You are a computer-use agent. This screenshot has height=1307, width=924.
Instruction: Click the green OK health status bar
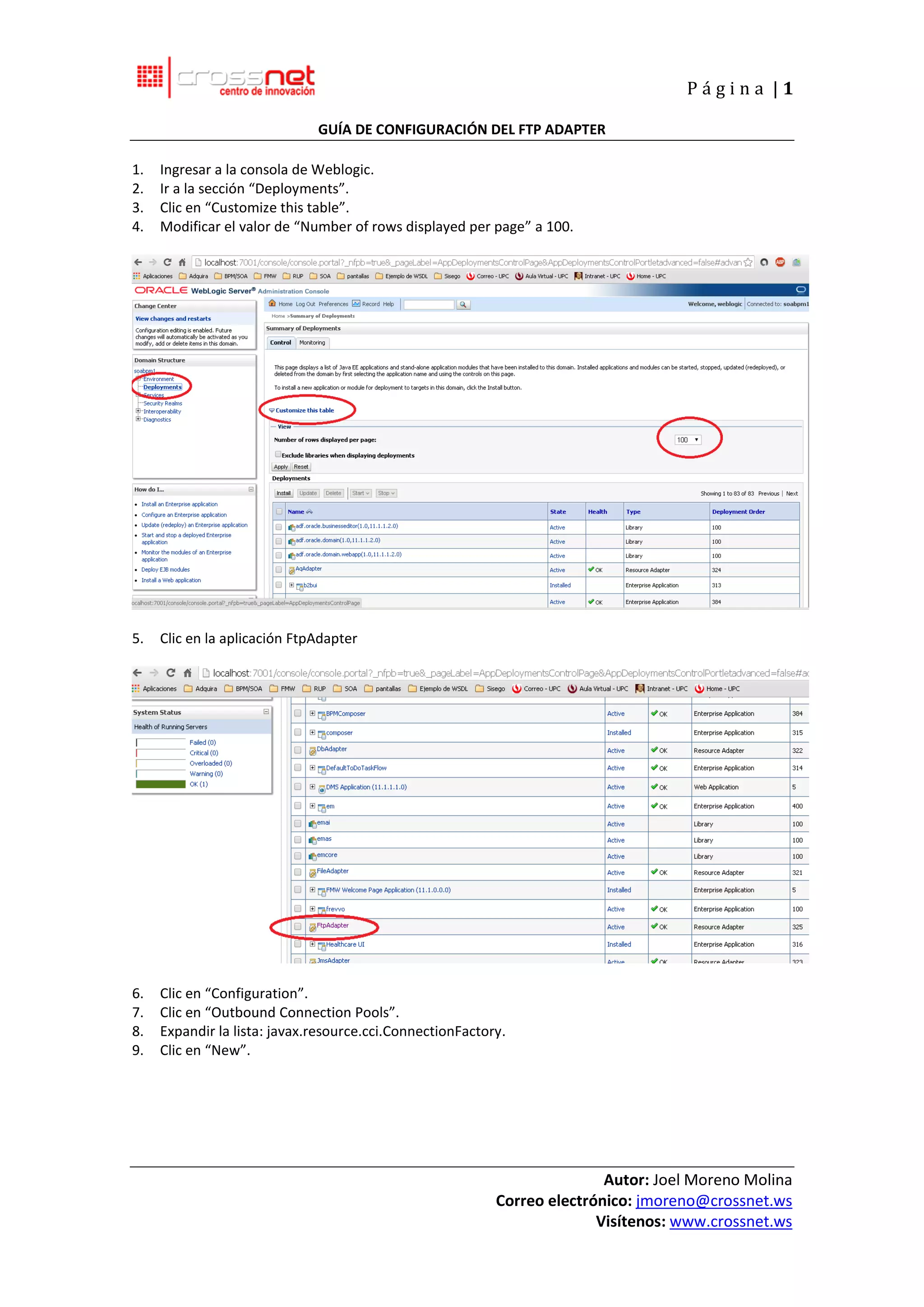tap(161, 784)
